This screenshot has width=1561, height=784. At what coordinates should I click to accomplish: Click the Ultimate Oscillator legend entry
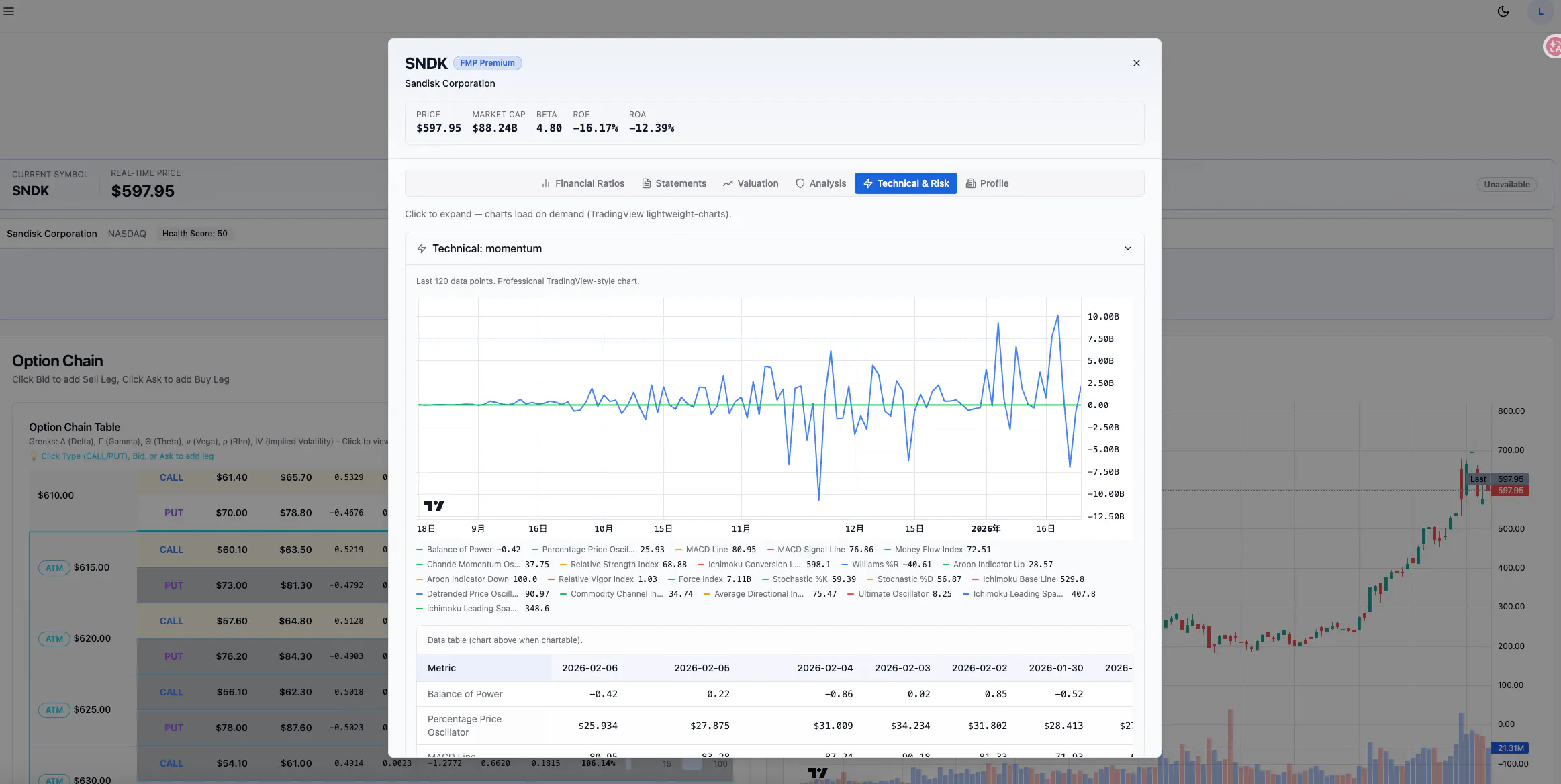tap(900, 594)
